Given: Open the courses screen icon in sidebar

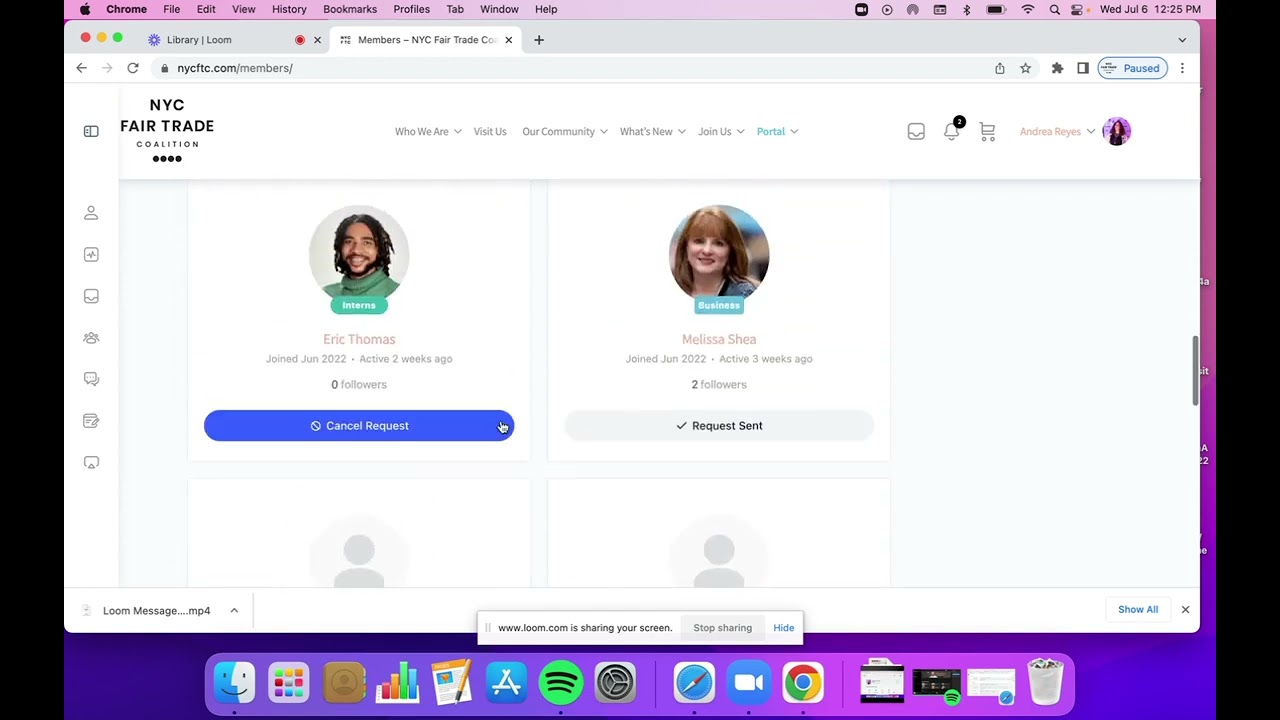Looking at the screenshot, I should click(91, 462).
